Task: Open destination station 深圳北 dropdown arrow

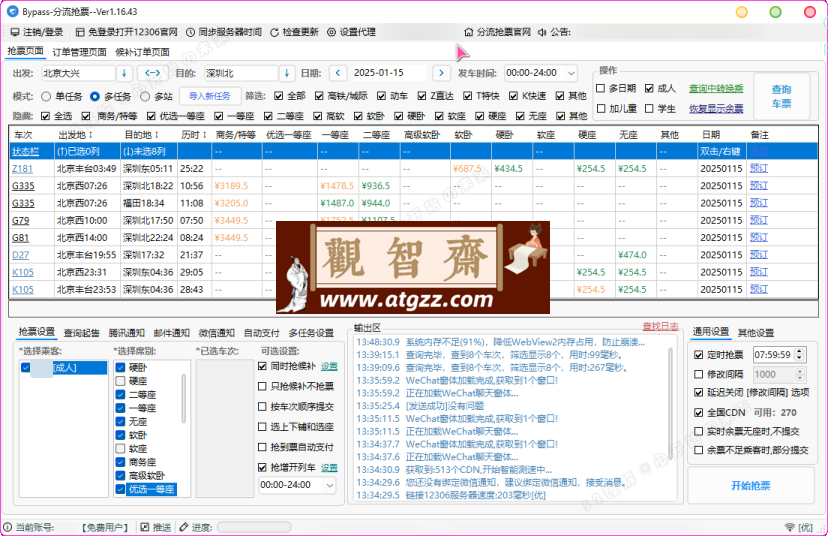Action: [x=287, y=73]
